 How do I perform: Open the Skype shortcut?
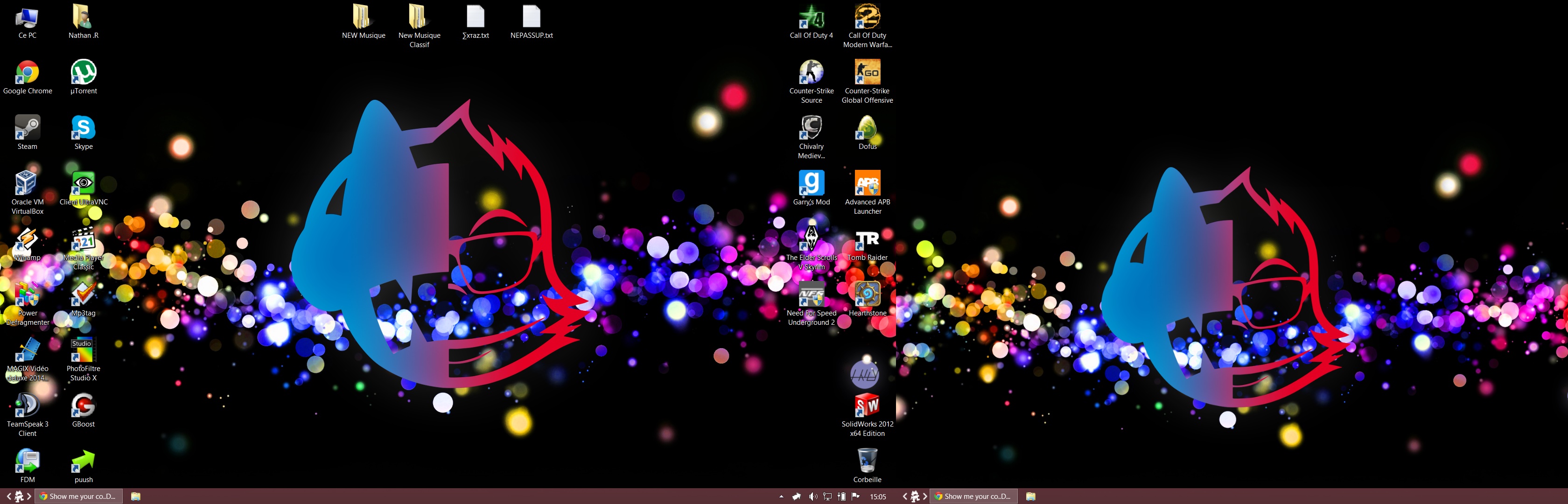(84, 133)
